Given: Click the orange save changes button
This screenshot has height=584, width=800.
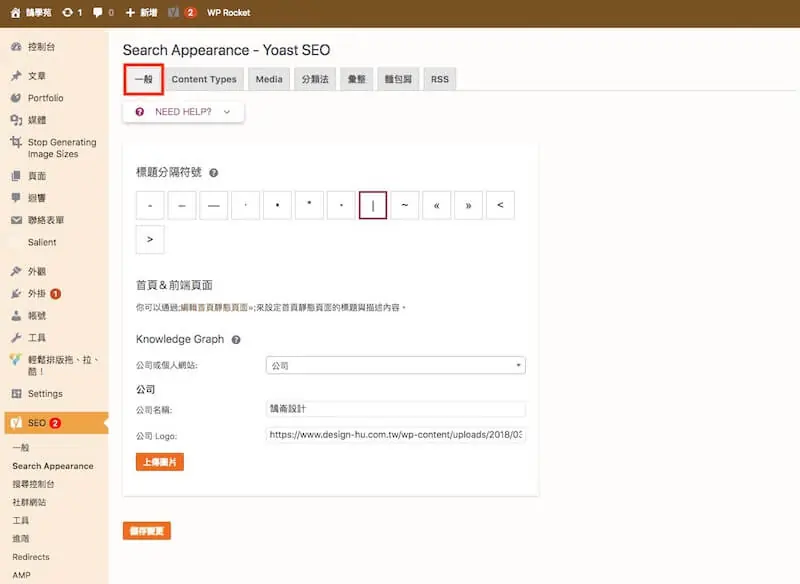Looking at the screenshot, I should coord(146,531).
